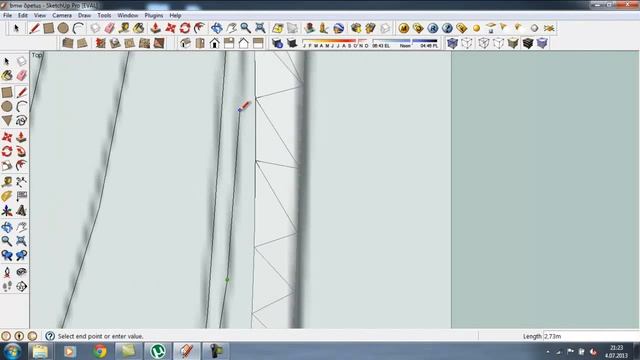Select the 3D Text tool

pyautogui.click(x=22, y=211)
